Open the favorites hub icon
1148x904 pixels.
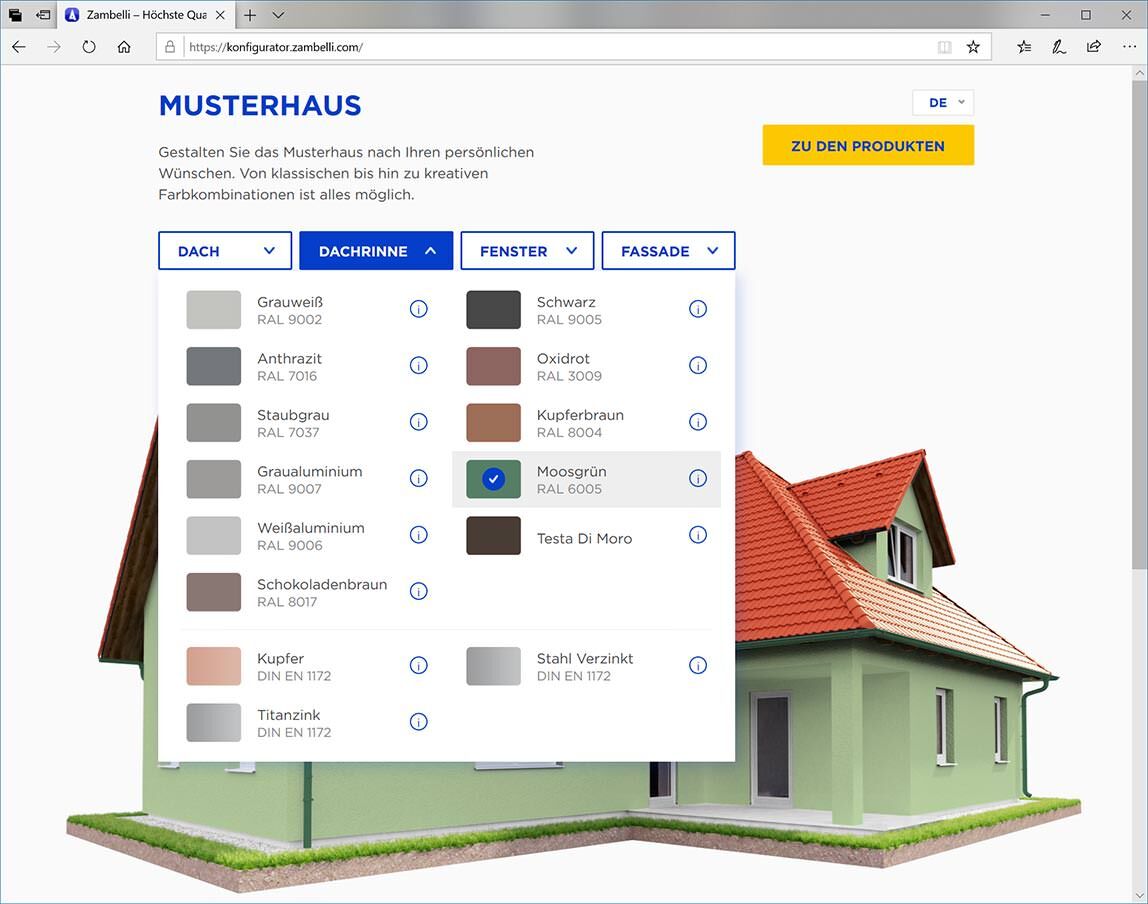(1024, 47)
